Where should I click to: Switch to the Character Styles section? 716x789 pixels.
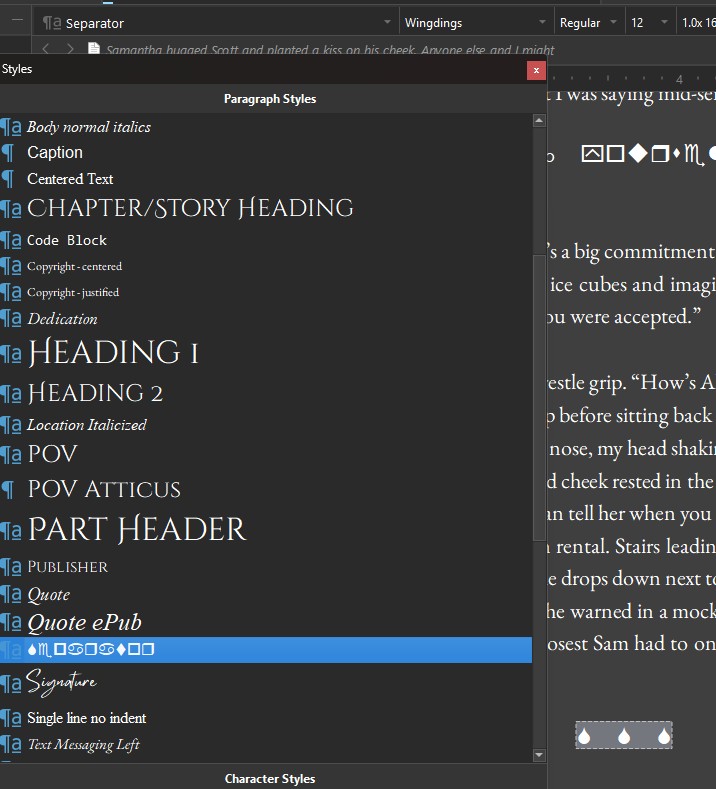[269, 778]
